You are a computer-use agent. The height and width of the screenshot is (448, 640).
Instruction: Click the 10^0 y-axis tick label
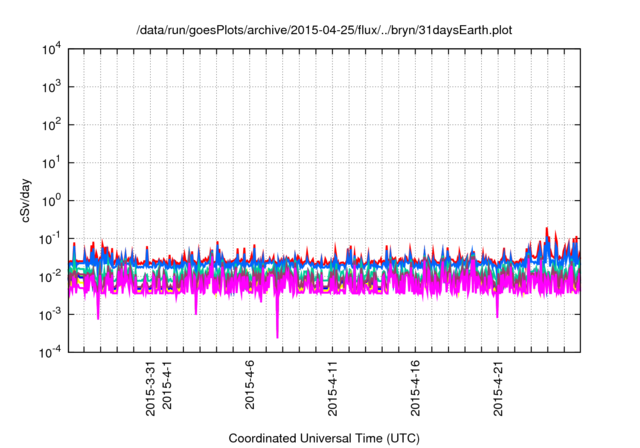51,200
